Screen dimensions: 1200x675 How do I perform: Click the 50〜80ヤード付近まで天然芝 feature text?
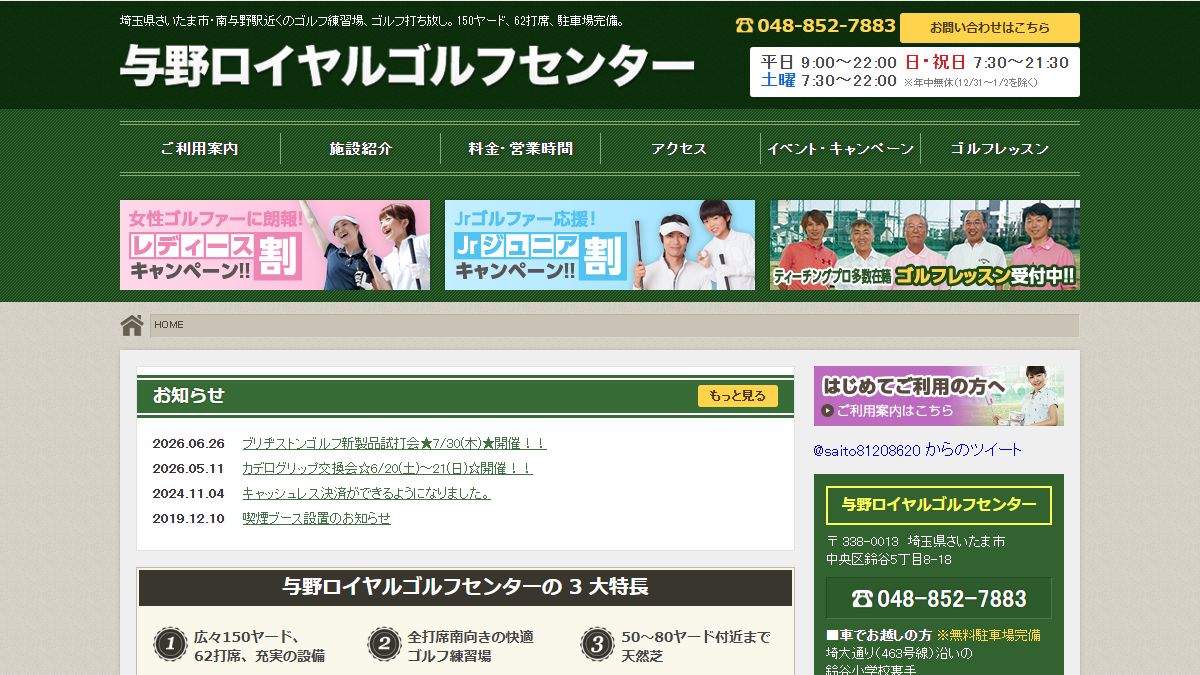[x=696, y=646]
